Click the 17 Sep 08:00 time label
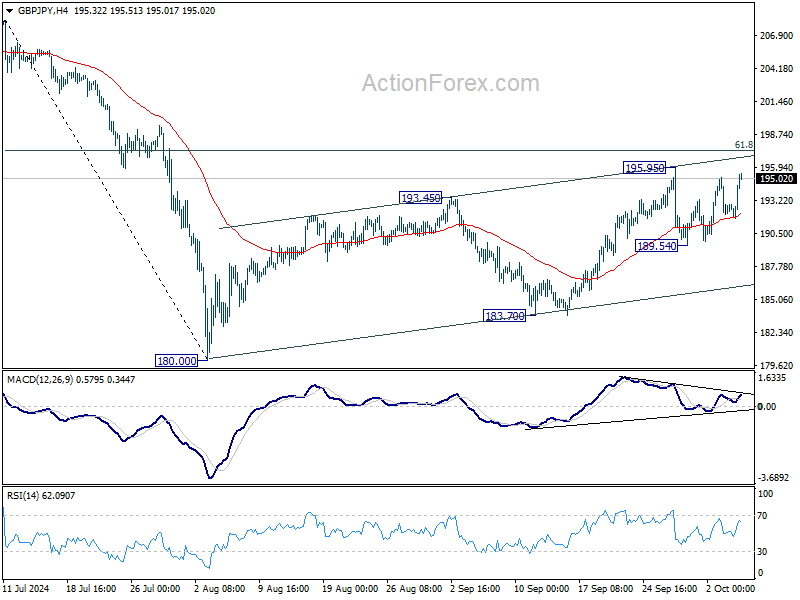Viewport: 800px width, 600px height. (606, 588)
